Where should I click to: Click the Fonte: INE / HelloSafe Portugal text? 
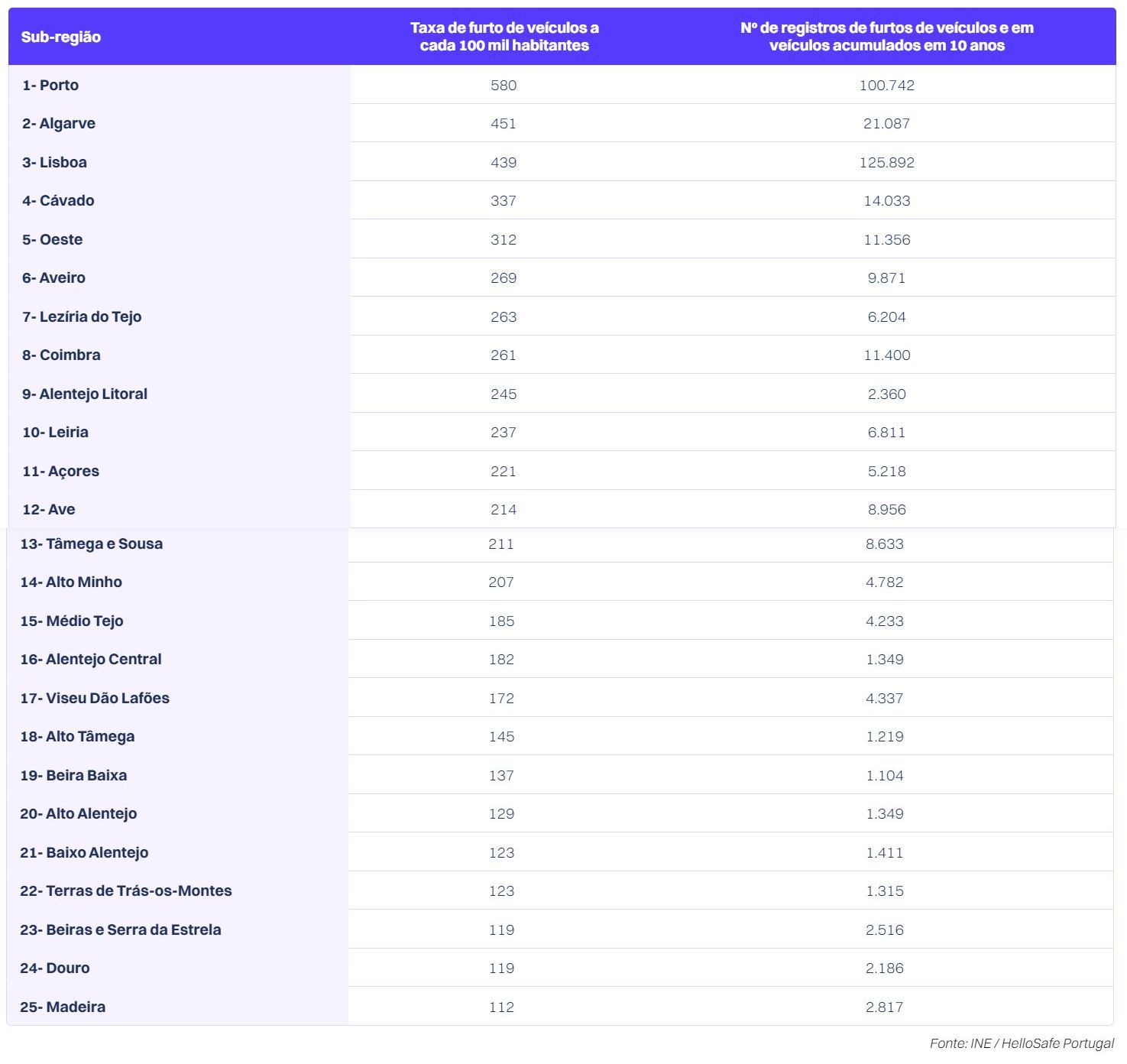[x=1022, y=1043]
